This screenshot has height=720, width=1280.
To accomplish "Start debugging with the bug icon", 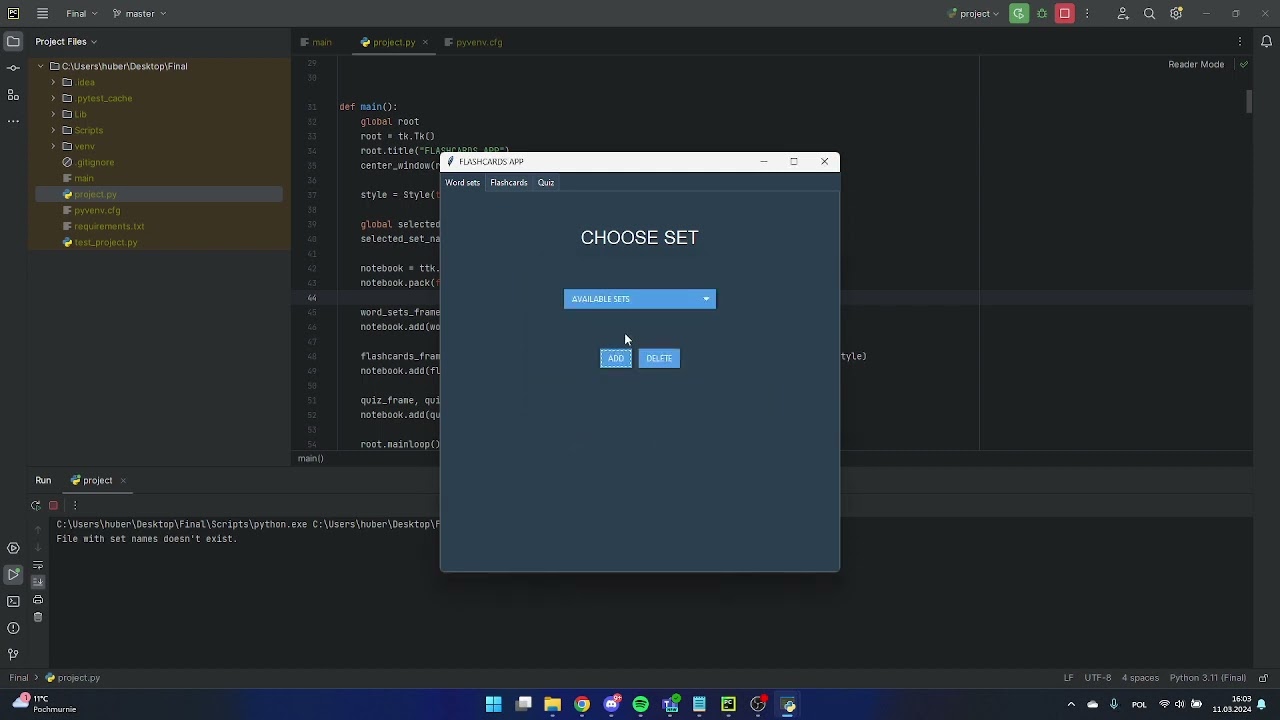I will pyautogui.click(x=1042, y=14).
